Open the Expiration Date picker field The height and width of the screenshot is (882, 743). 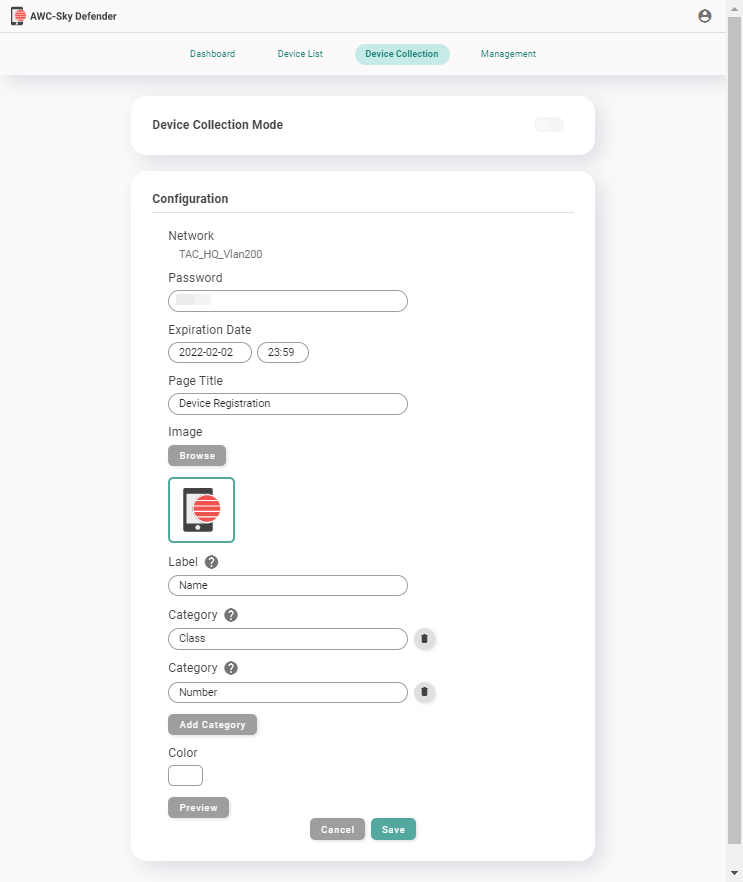click(210, 352)
